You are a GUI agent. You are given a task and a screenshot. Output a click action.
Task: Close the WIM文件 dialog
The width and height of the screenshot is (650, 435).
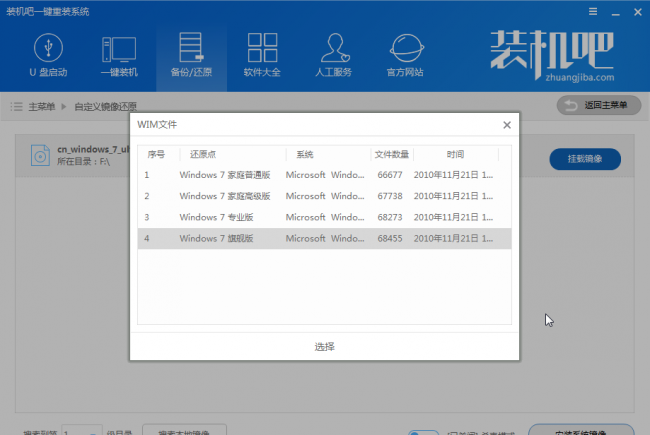click(x=507, y=125)
